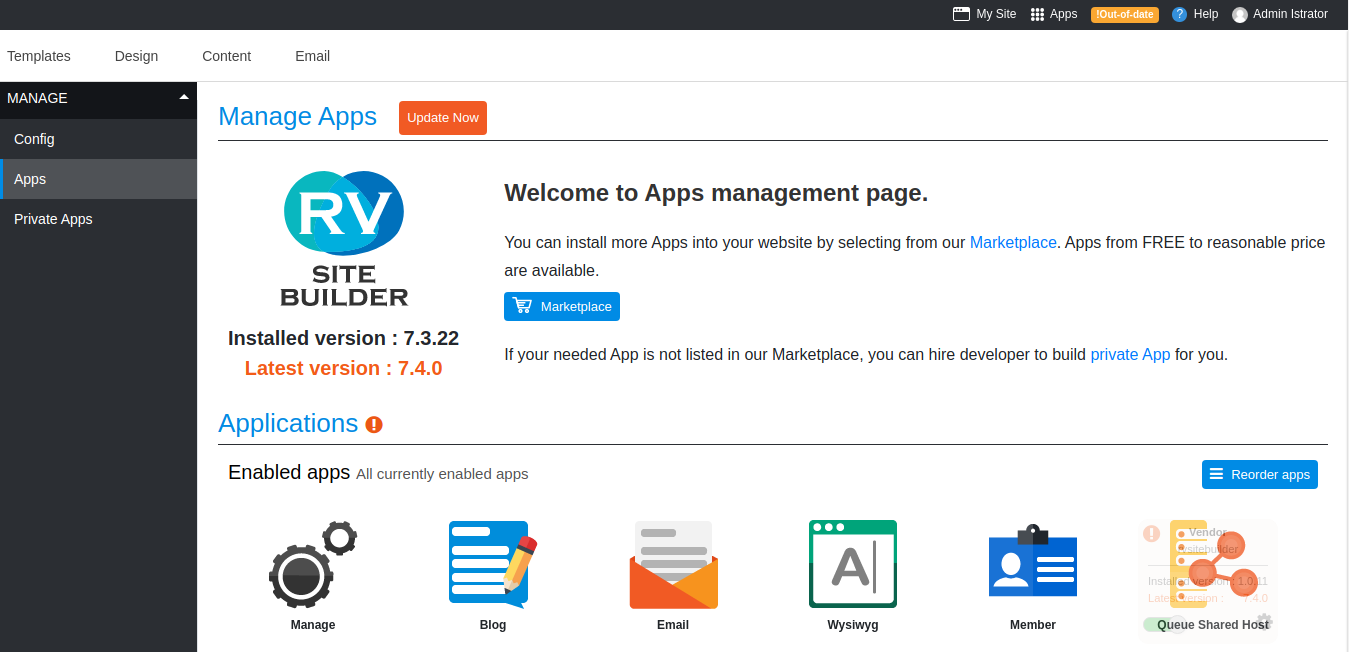Screen dimensions: 1349x652
Task: Open the Admin Istrator account menu
Action: (x=1290, y=14)
